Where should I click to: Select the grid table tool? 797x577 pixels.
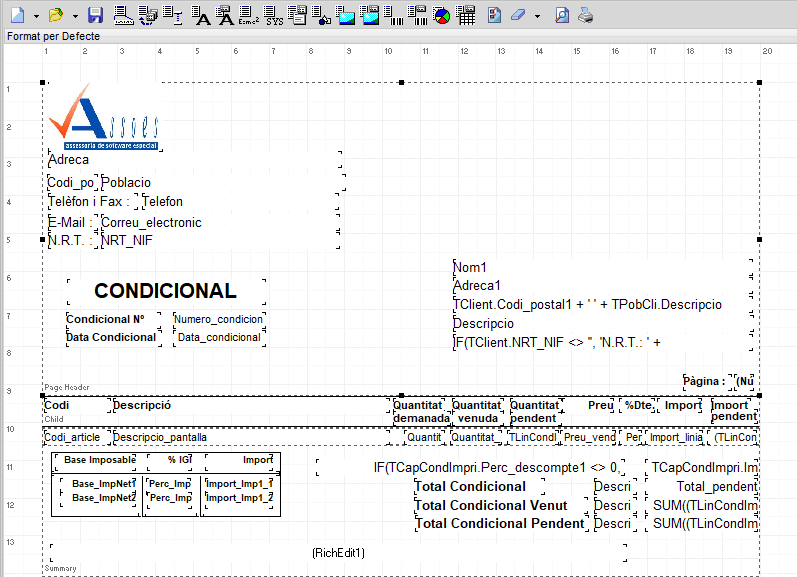[466, 15]
